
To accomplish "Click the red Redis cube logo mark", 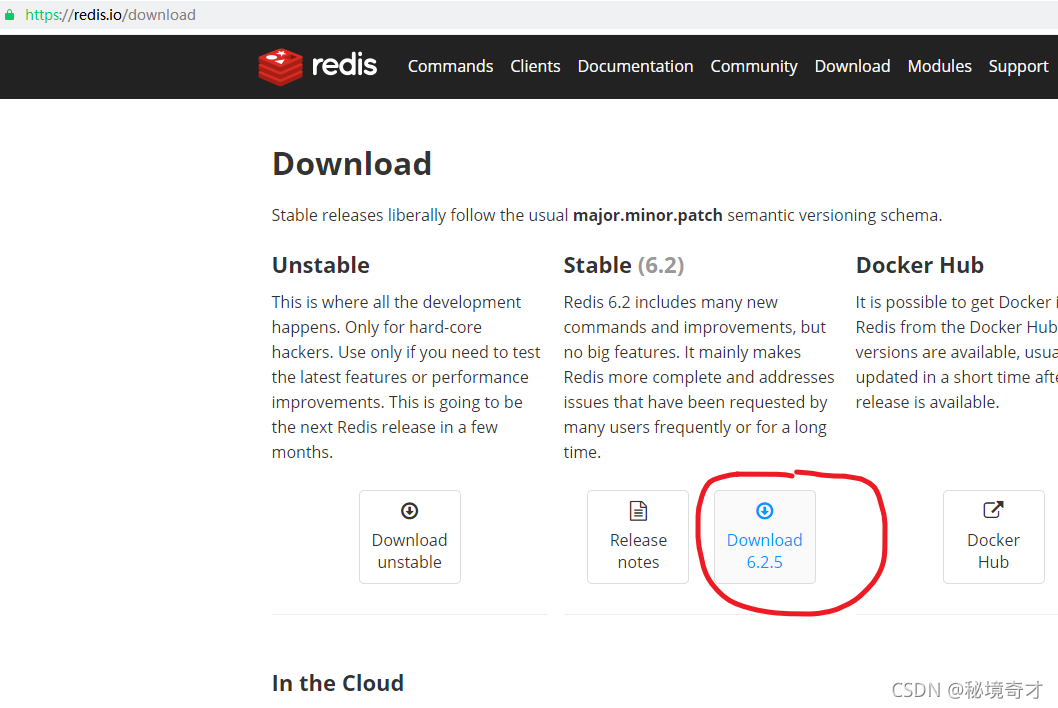I will [281, 66].
